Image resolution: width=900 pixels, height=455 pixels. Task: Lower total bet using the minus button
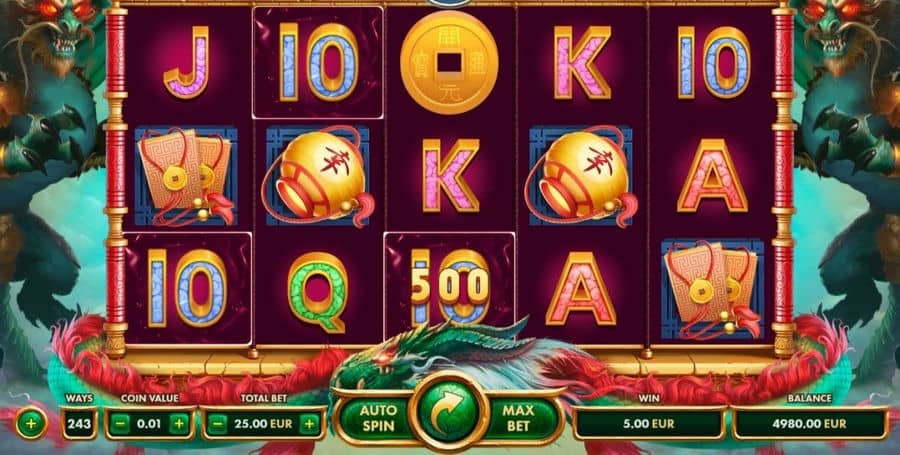point(216,424)
